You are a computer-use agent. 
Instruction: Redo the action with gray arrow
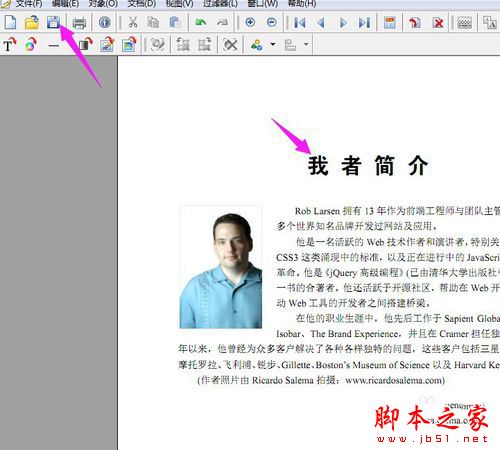click(222, 22)
